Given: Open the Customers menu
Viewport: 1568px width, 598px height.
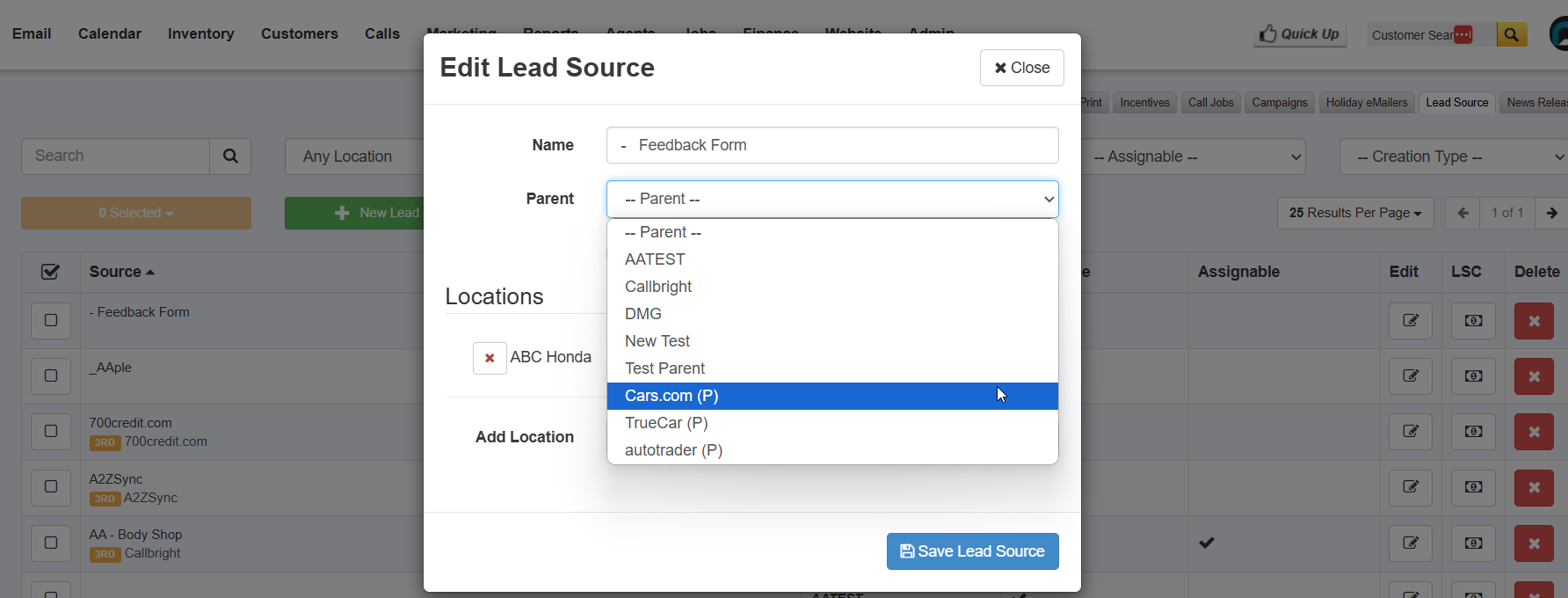Looking at the screenshot, I should (300, 33).
